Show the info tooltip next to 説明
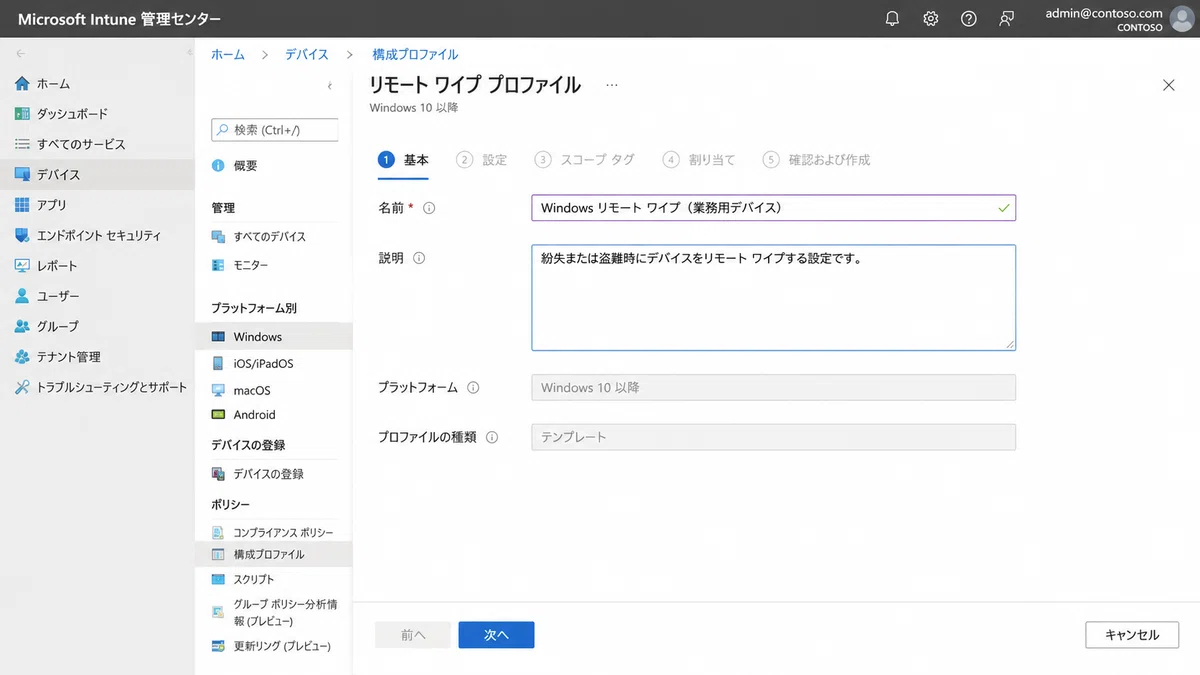Viewport: 1200px width, 675px height. pyautogui.click(x=419, y=258)
